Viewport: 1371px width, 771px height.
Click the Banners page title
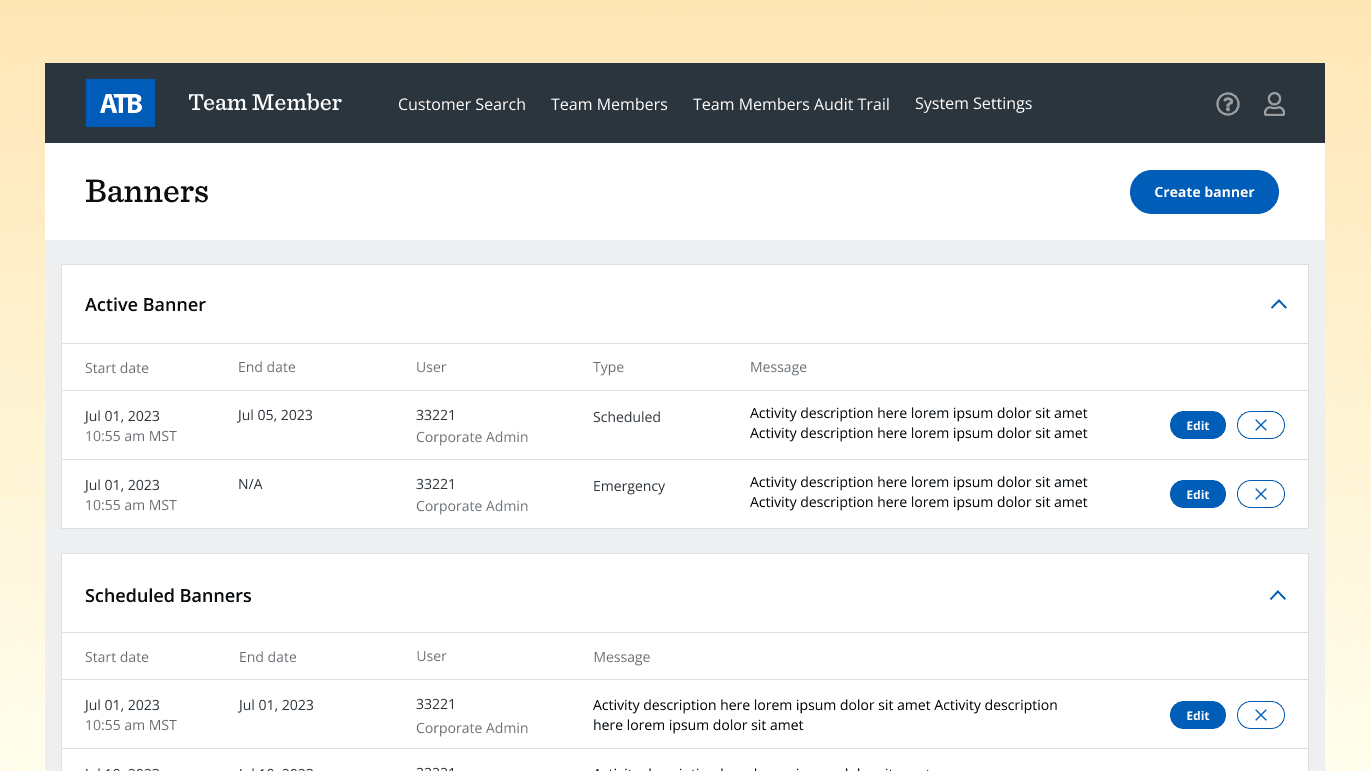click(x=147, y=191)
